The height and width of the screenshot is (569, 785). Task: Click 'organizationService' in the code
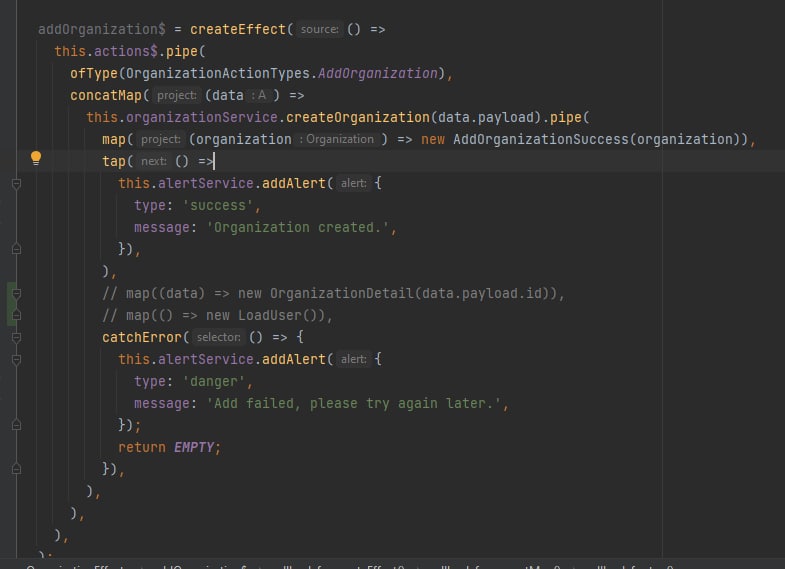pos(202,118)
